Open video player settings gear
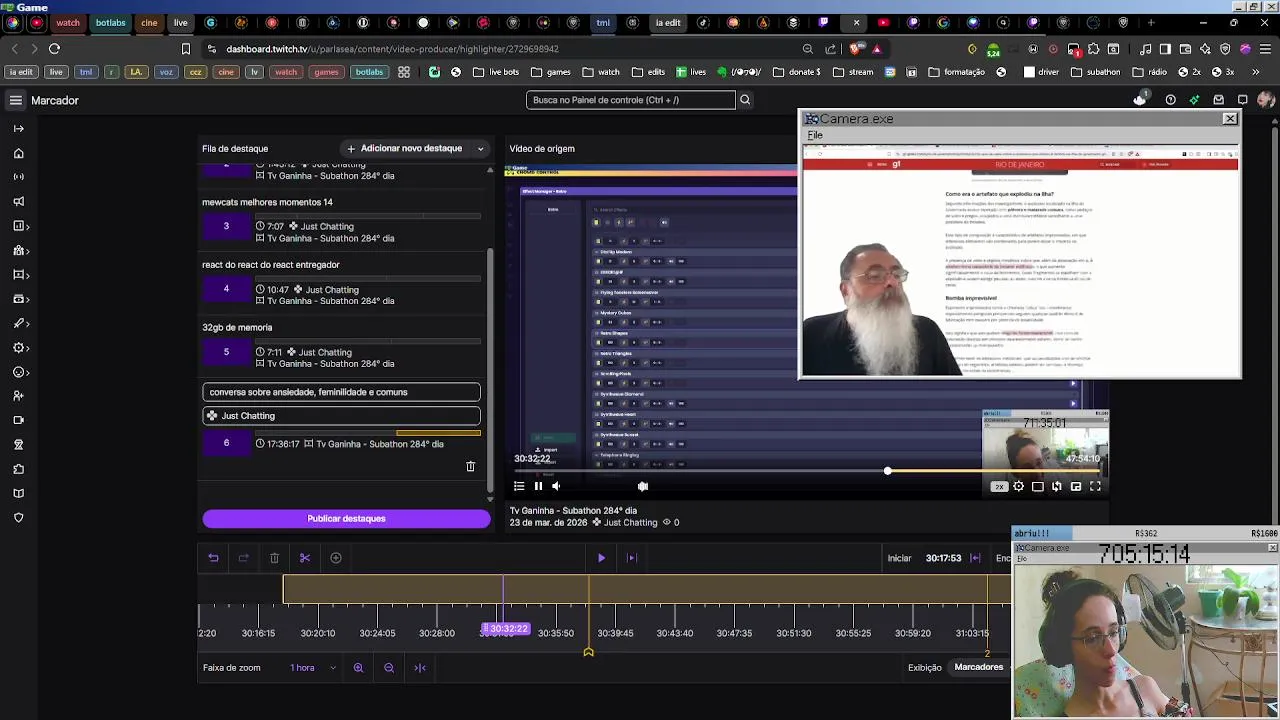 (x=1018, y=486)
